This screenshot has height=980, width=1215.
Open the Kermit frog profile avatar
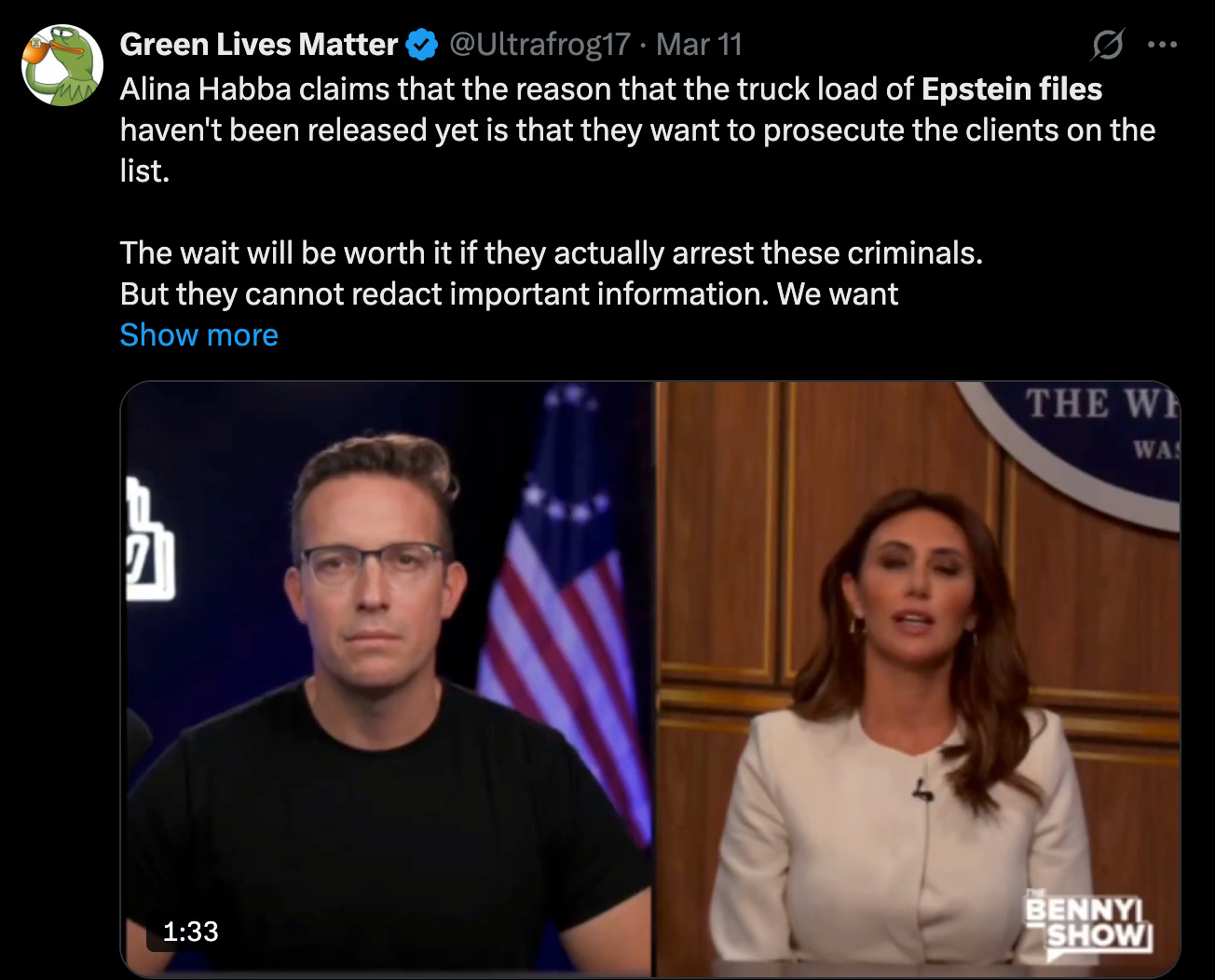tap(62, 65)
